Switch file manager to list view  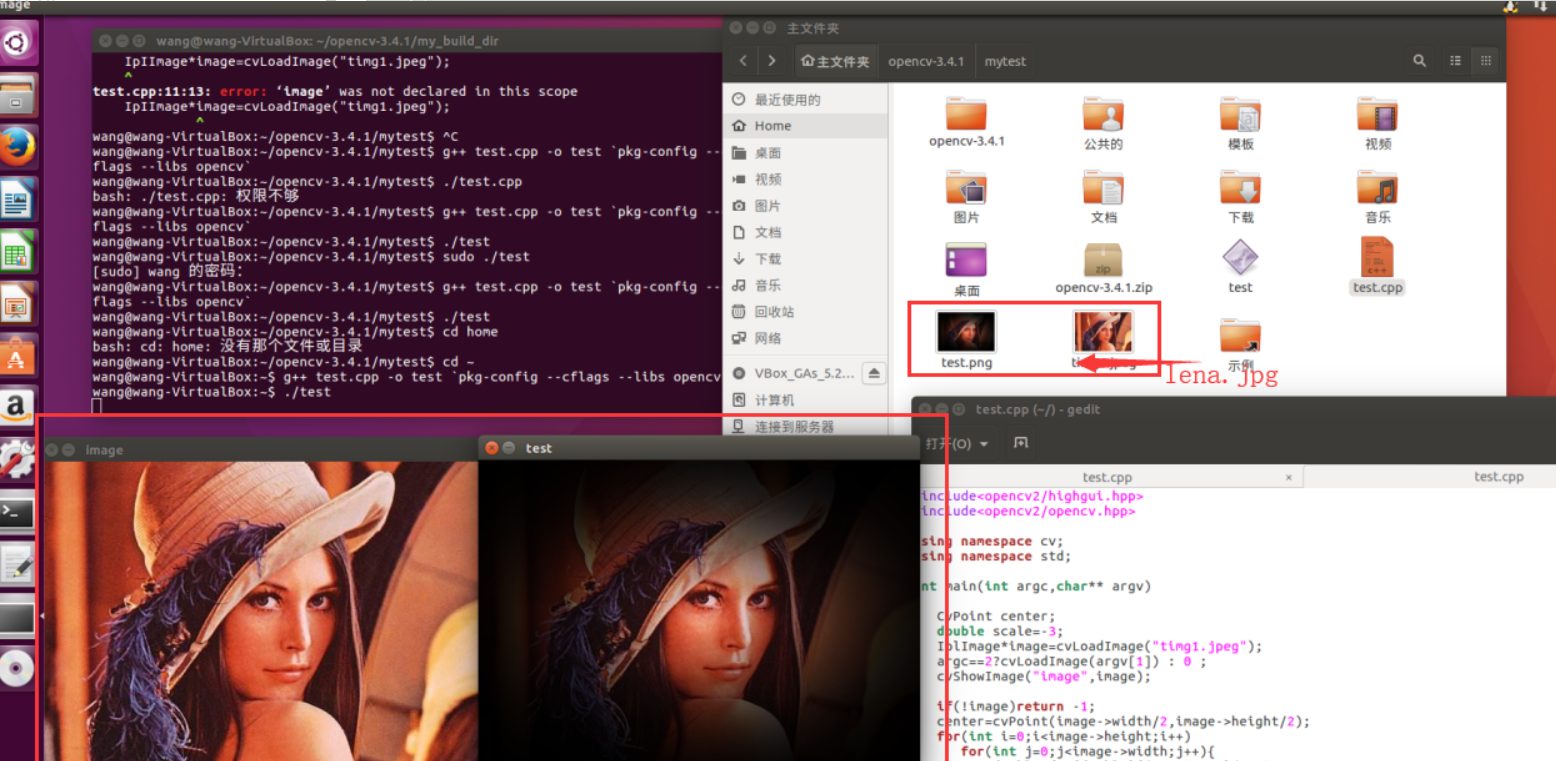[x=1456, y=61]
